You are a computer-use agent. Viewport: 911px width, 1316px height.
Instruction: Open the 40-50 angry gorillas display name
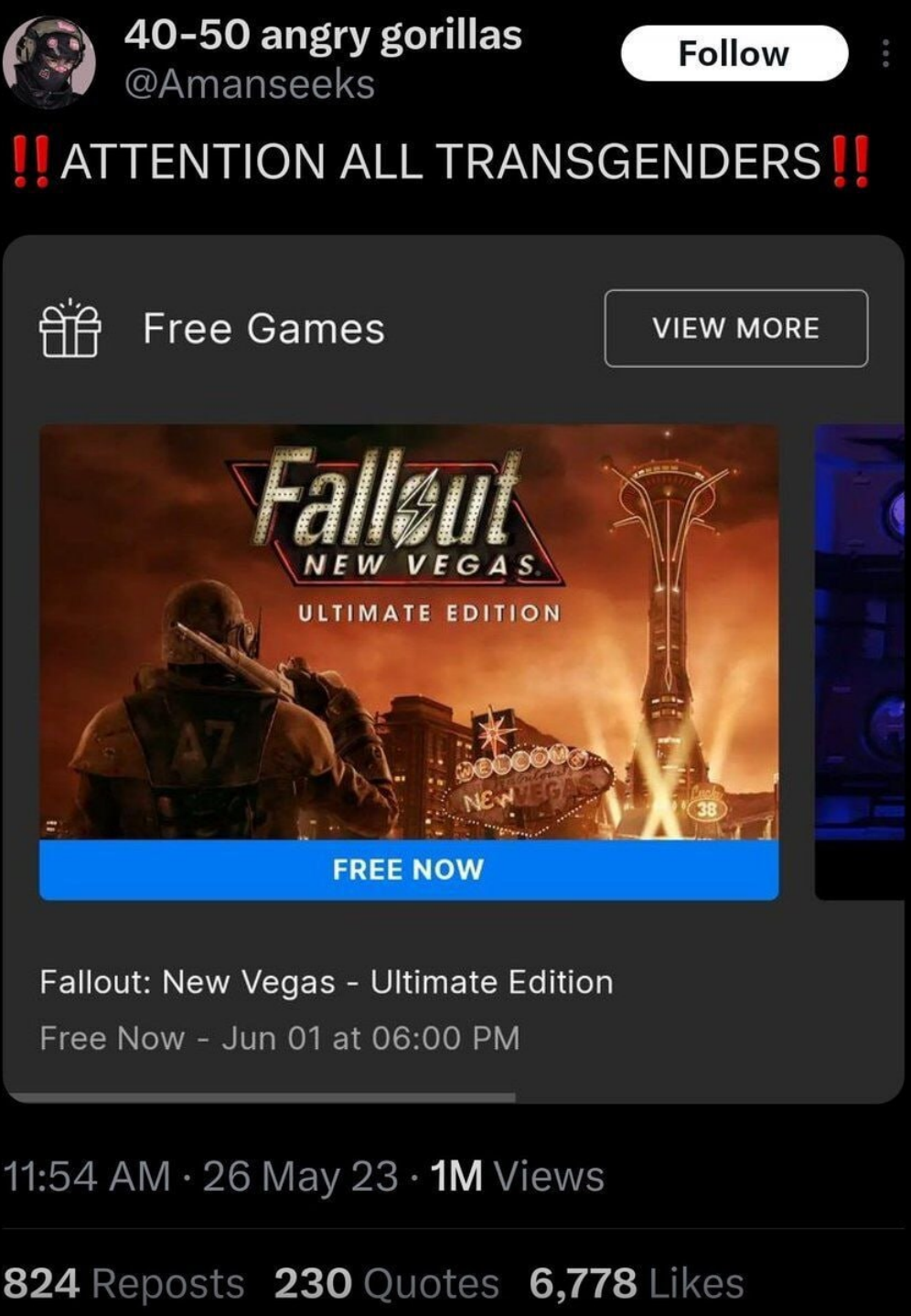click(323, 35)
